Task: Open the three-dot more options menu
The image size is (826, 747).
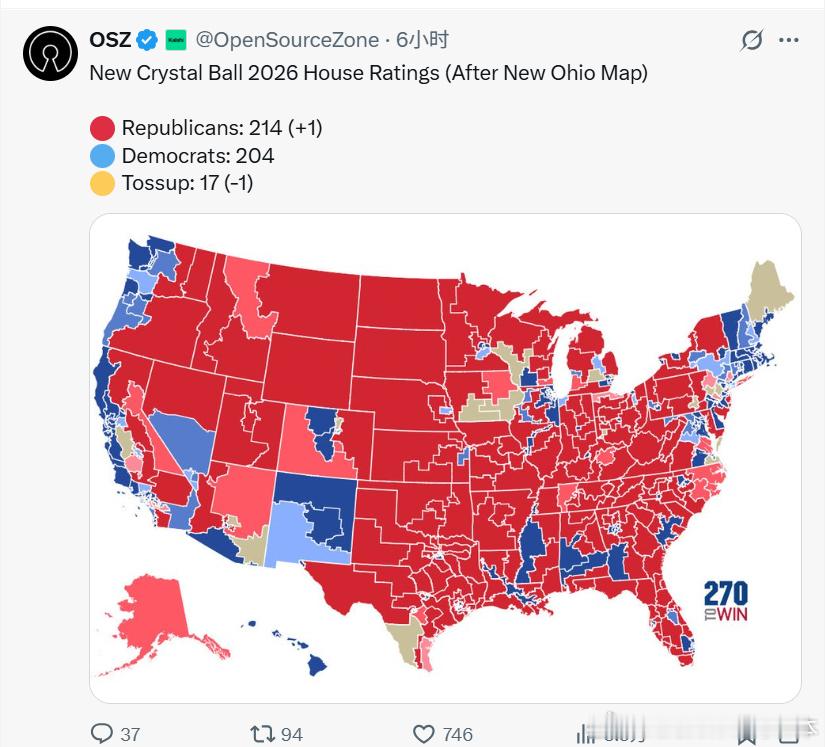Action: (789, 40)
